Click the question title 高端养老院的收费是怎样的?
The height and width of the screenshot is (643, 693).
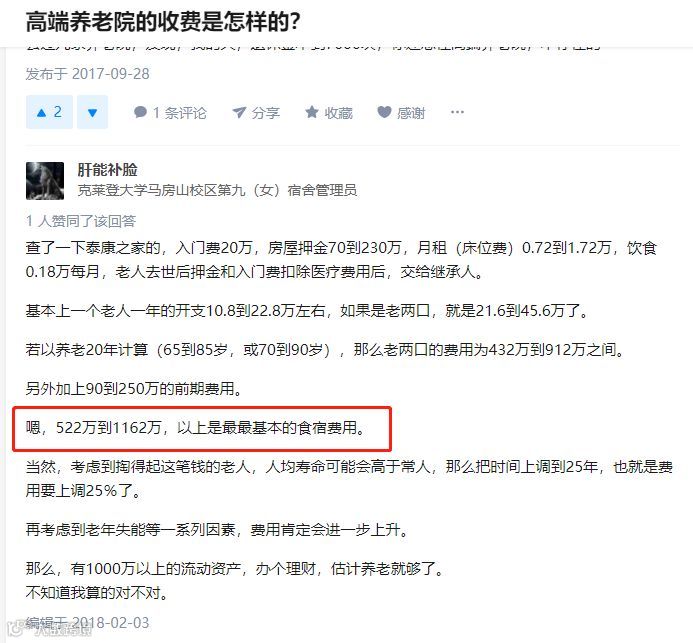pos(163,21)
